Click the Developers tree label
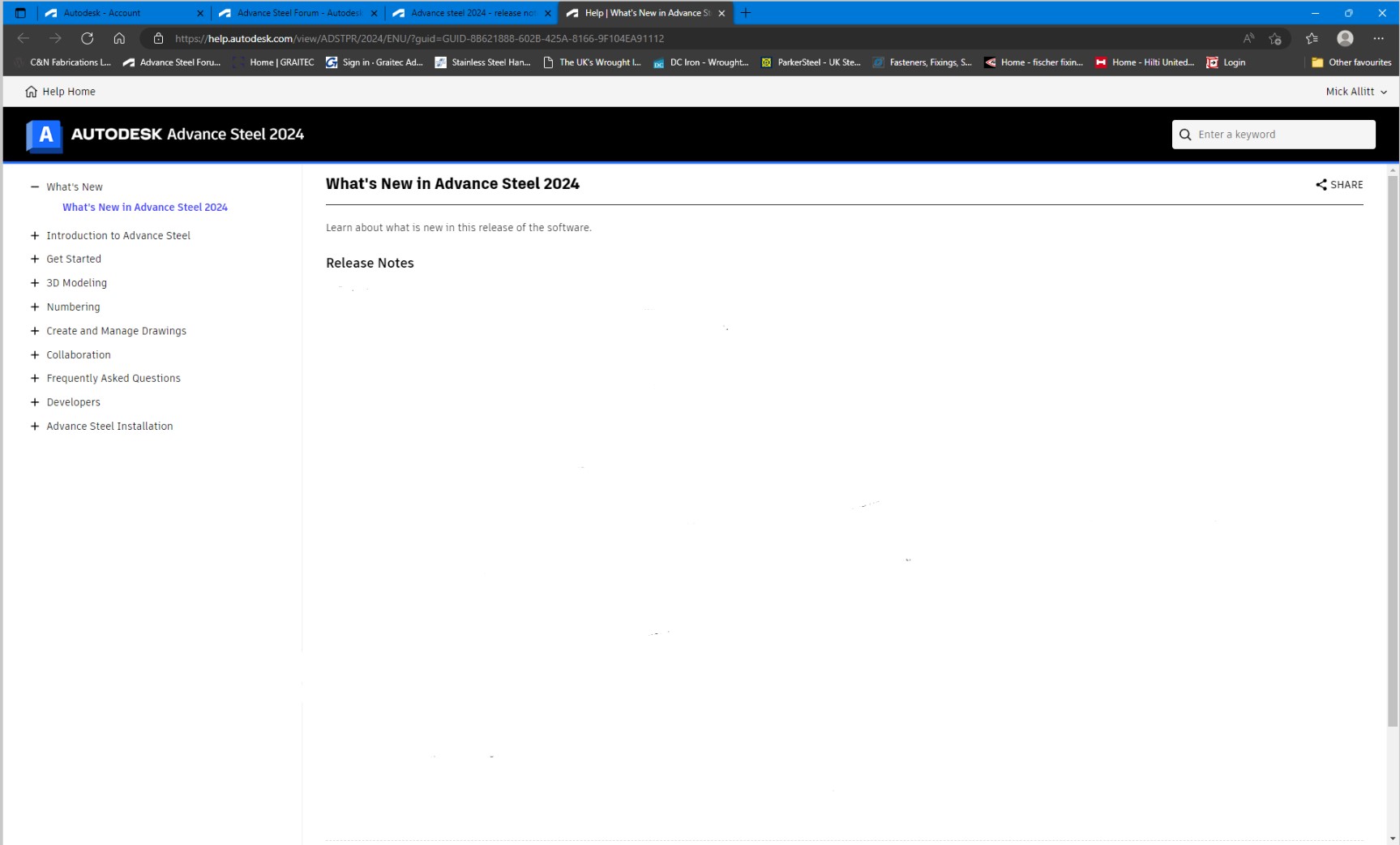The height and width of the screenshot is (845, 1400). [73, 402]
